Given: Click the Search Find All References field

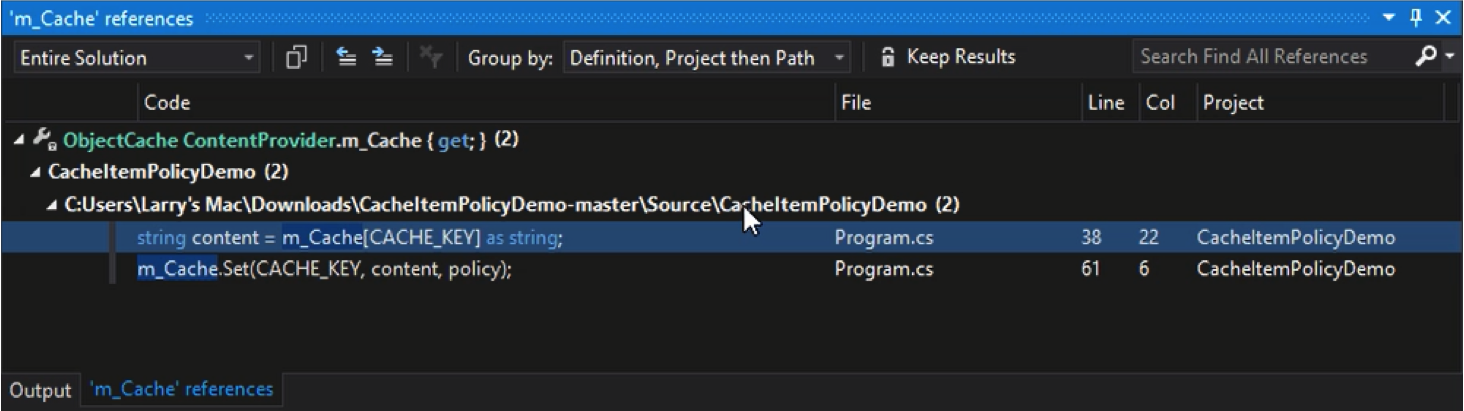Looking at the screenshot, I should point(1272,57).
